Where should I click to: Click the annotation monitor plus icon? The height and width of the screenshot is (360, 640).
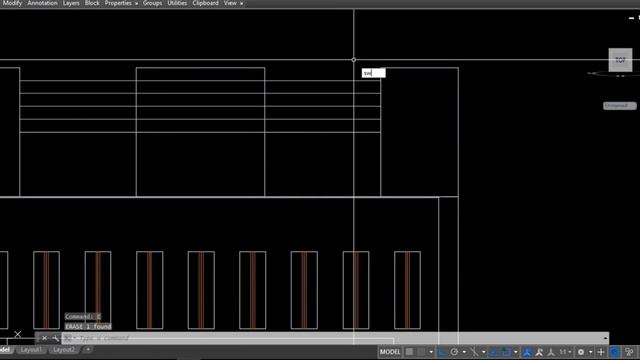point(601,351)
